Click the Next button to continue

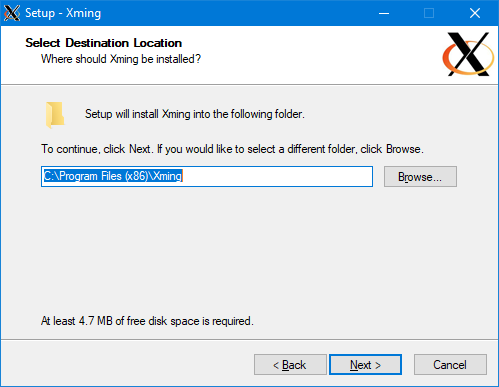point(365,365)
